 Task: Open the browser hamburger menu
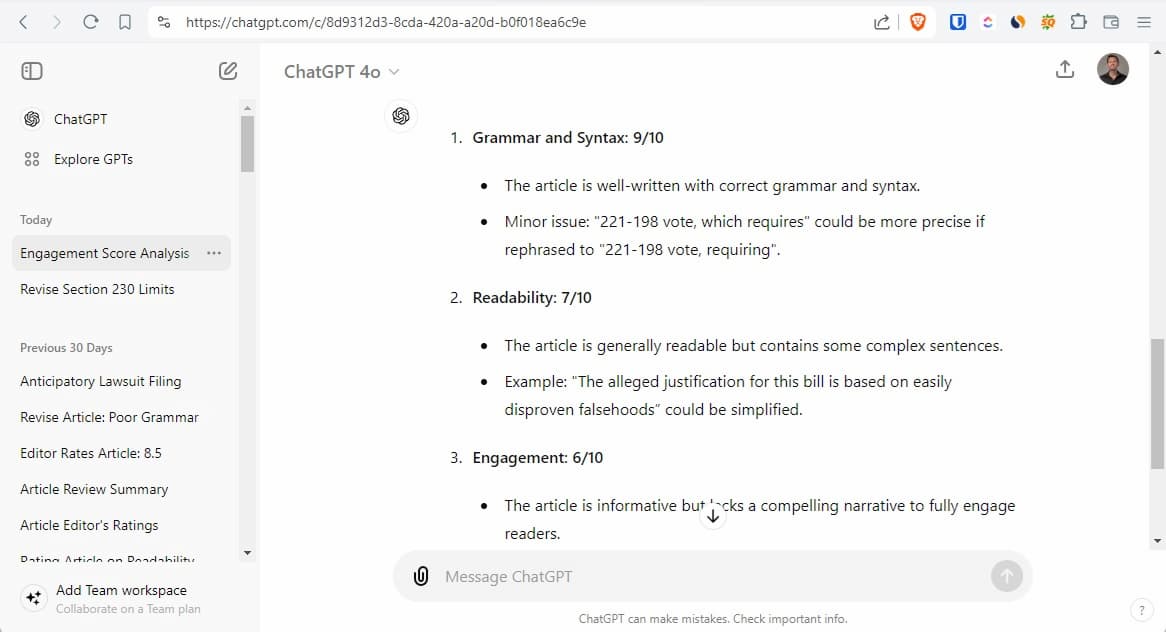pyautogui.click(x=1144, y=22)
